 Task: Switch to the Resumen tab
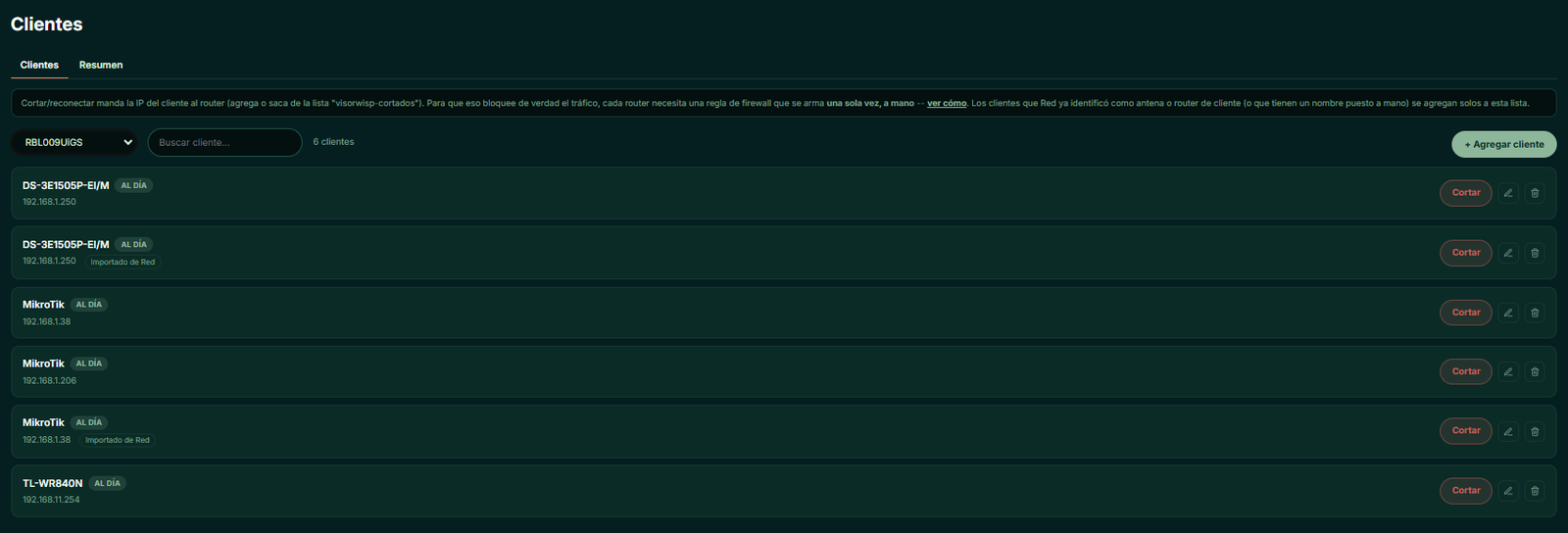coord(101,65)
